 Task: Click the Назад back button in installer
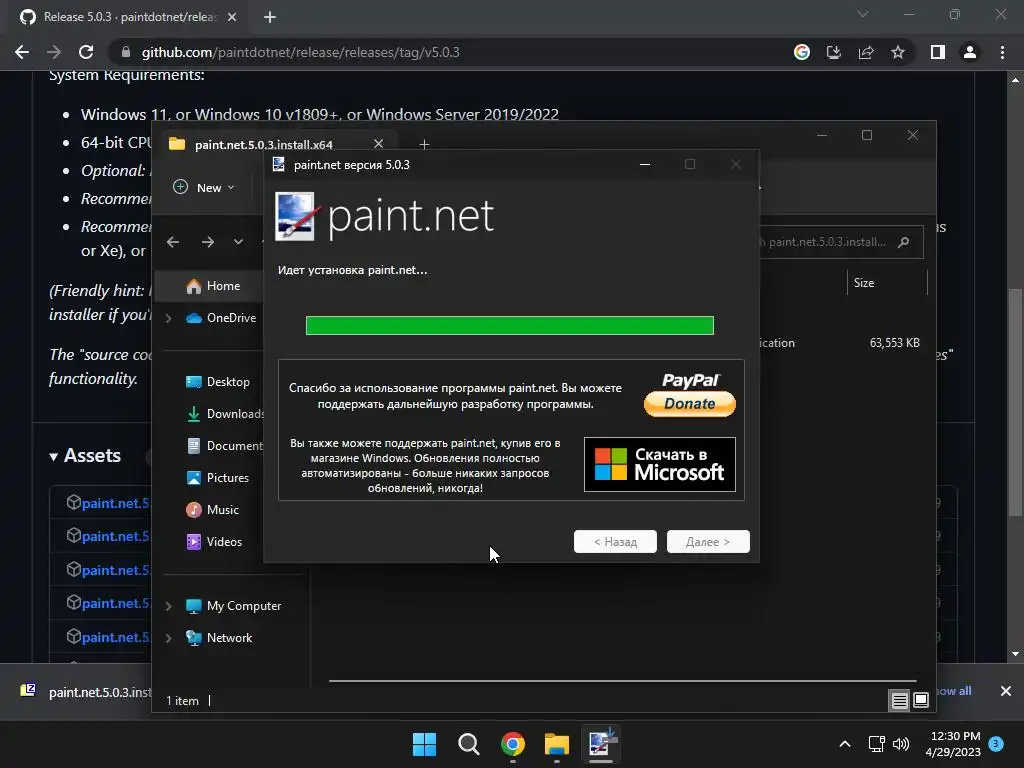pos(615,541)
